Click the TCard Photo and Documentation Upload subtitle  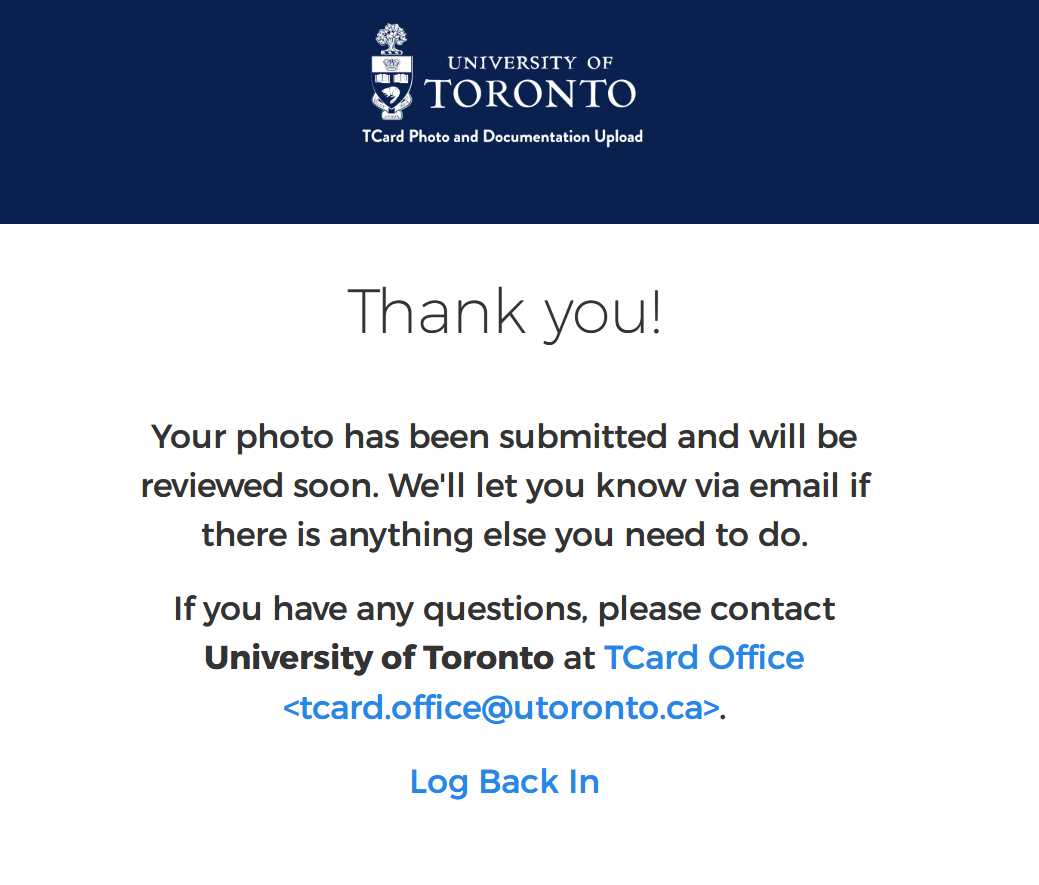pyautogui.click(x=502, y=137)
